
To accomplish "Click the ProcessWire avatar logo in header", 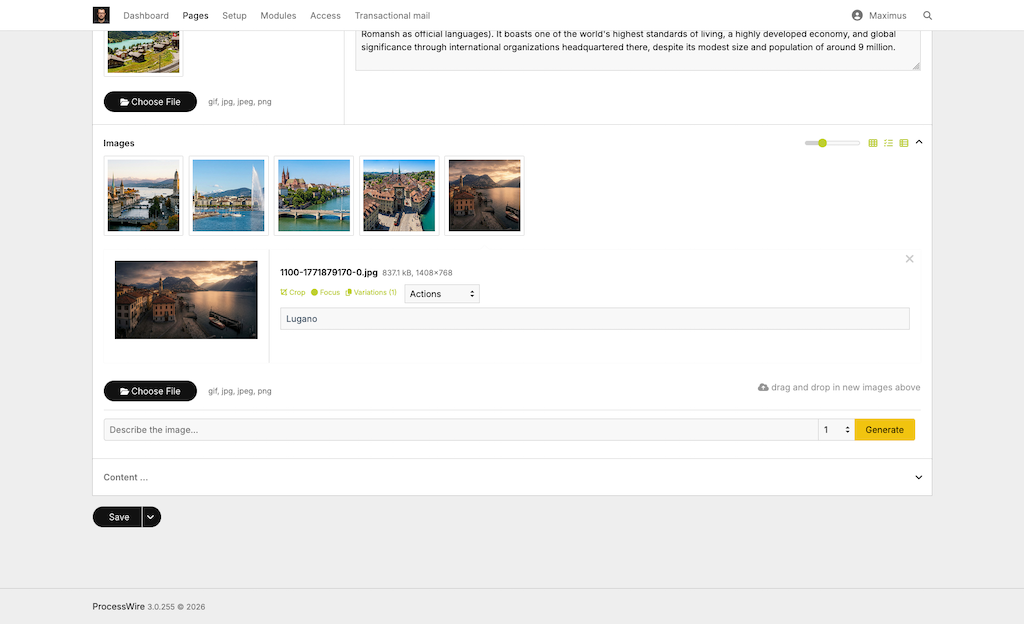I will pyautogui.click(x=101, y=15).
